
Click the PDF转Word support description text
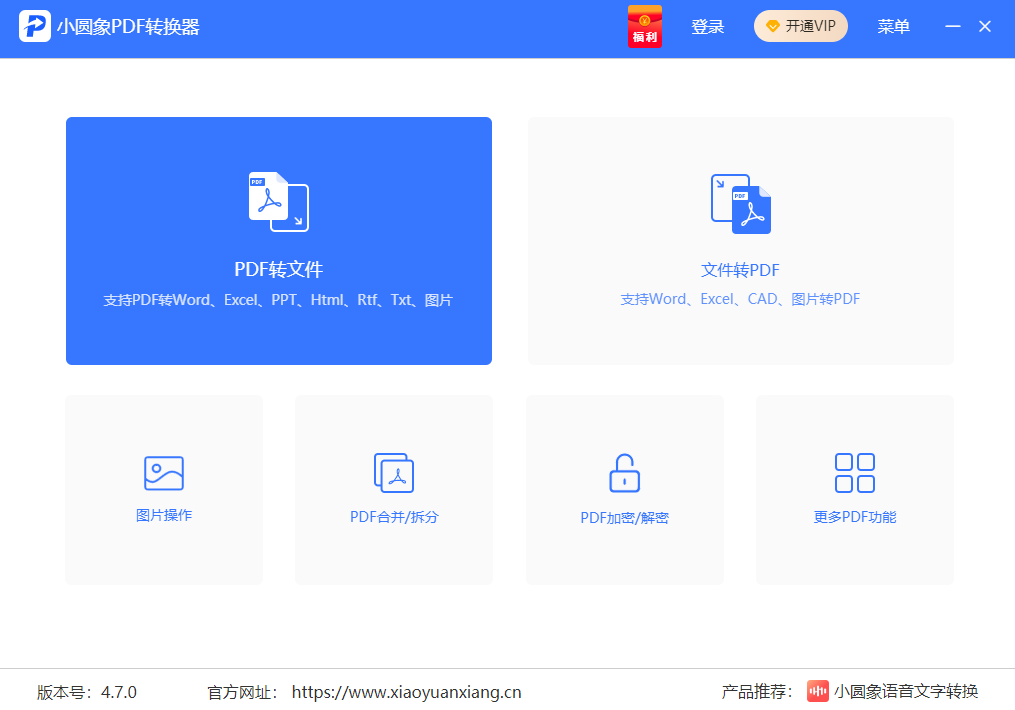point(278,298)
